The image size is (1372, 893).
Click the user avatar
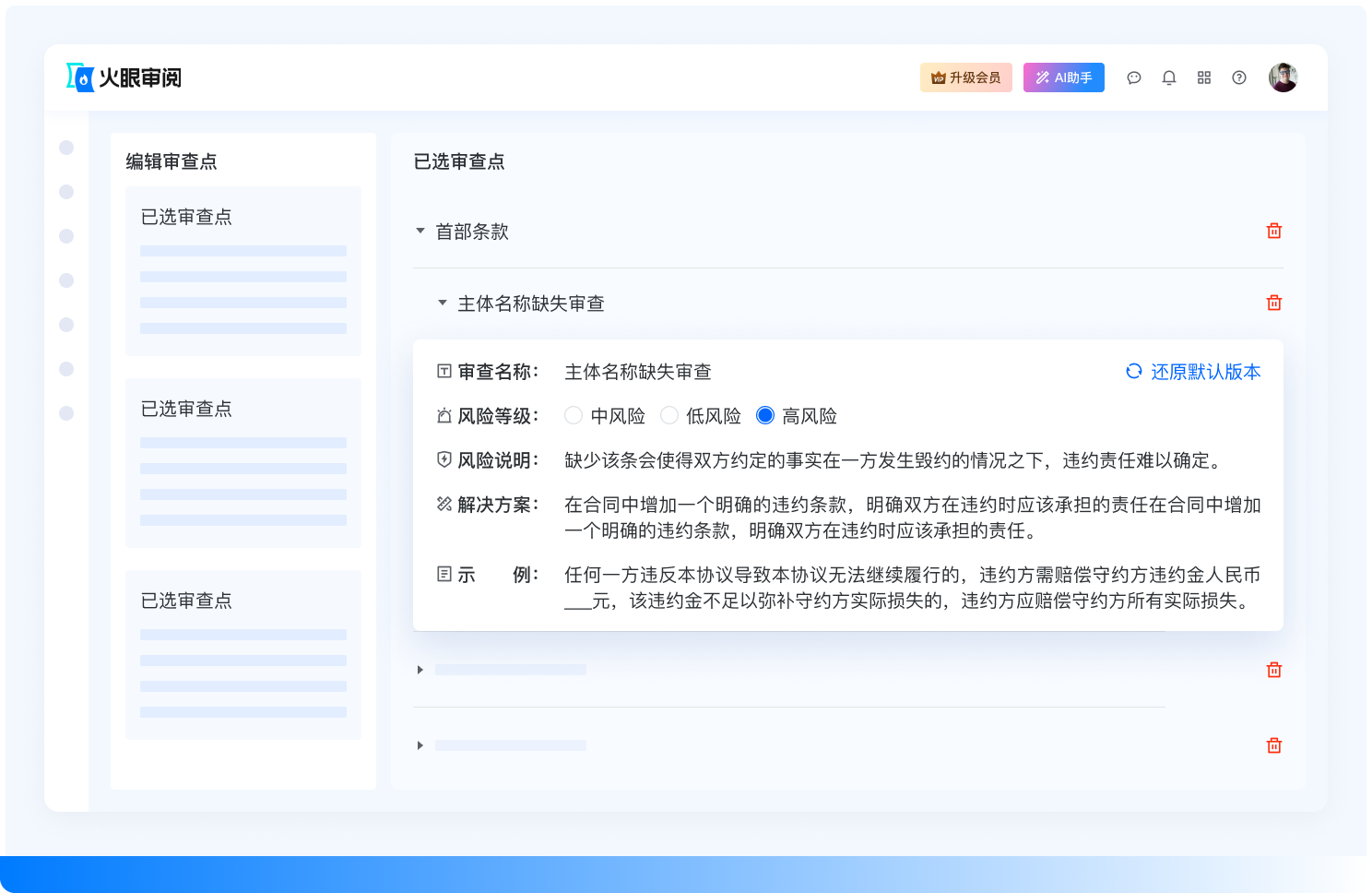pyautogui.click(x=1283, y=77)
